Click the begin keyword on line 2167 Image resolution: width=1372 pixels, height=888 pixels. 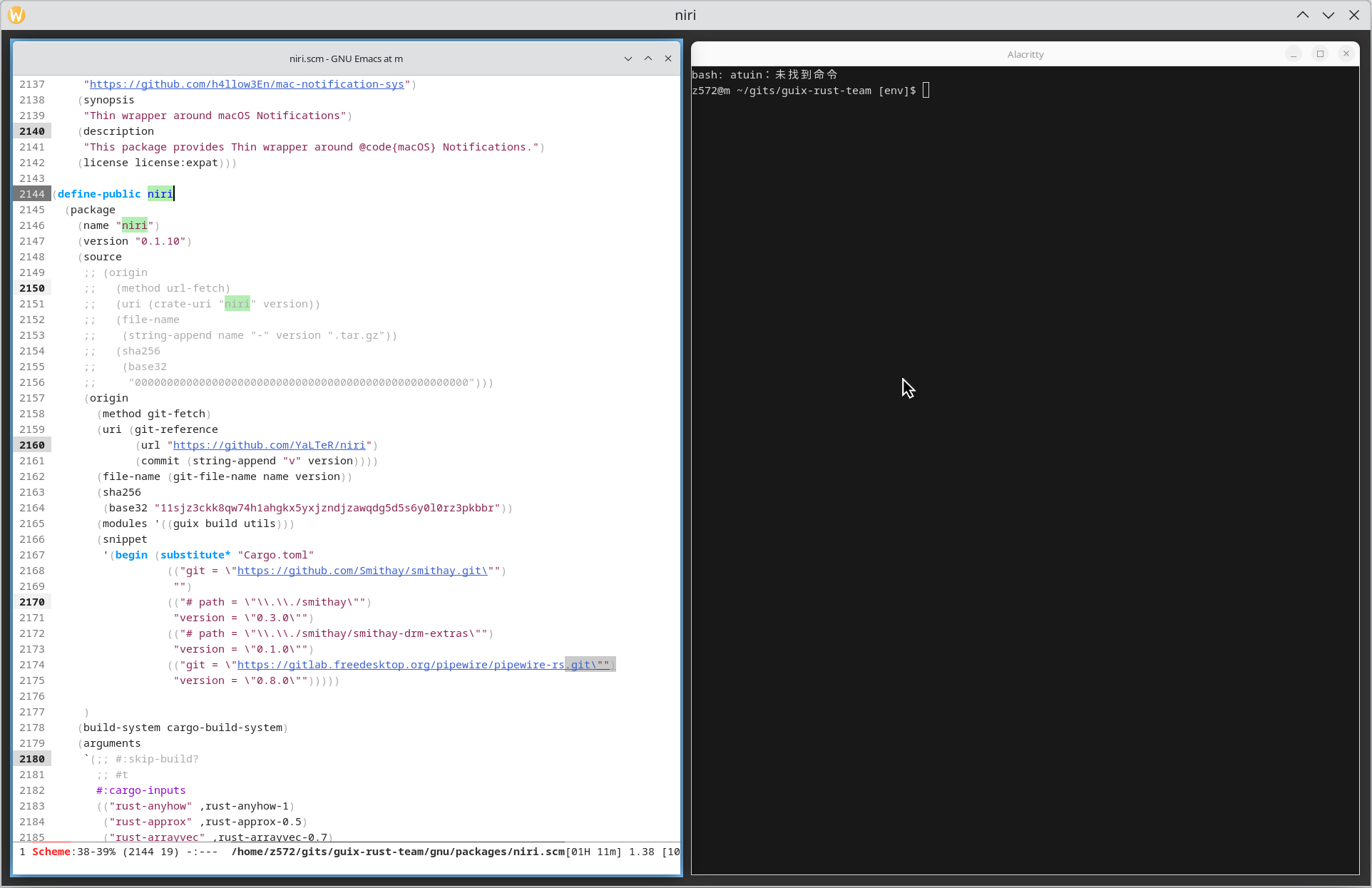click(131, 555)
